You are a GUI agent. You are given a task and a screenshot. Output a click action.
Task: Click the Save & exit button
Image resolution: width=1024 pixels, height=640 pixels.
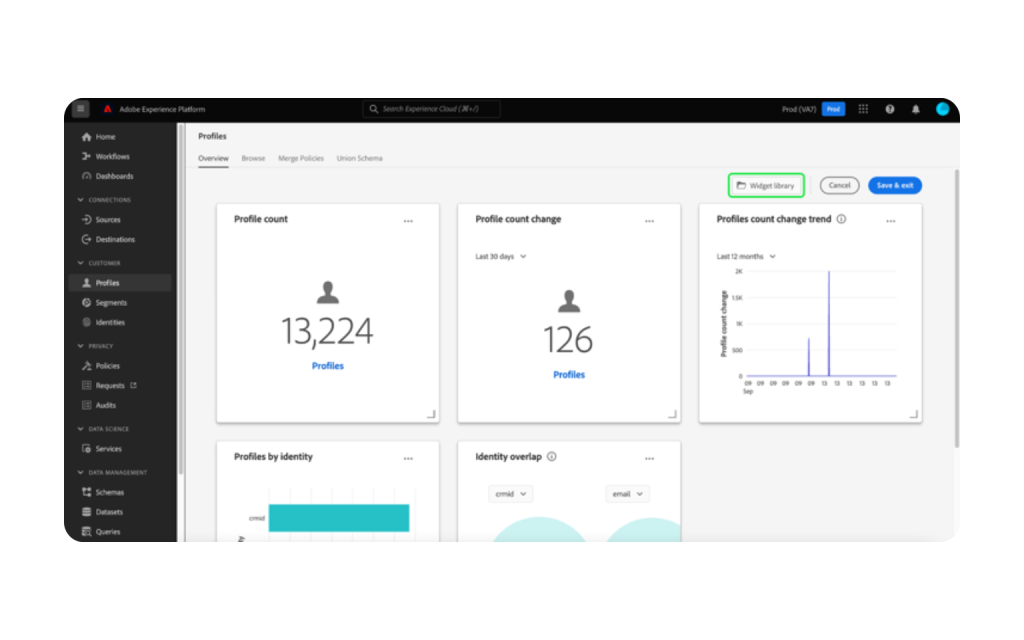point(894,186)
